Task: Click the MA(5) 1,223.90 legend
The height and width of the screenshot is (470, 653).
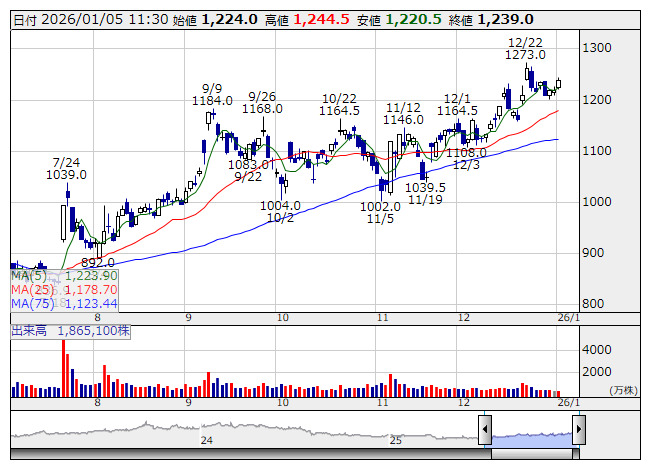Action: (64, 276)
